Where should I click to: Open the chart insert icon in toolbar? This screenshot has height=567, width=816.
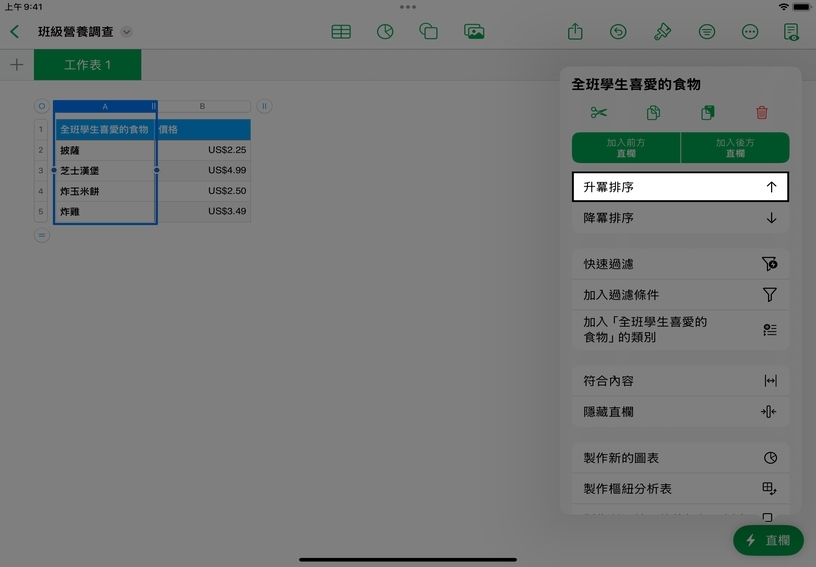point(385,32)
